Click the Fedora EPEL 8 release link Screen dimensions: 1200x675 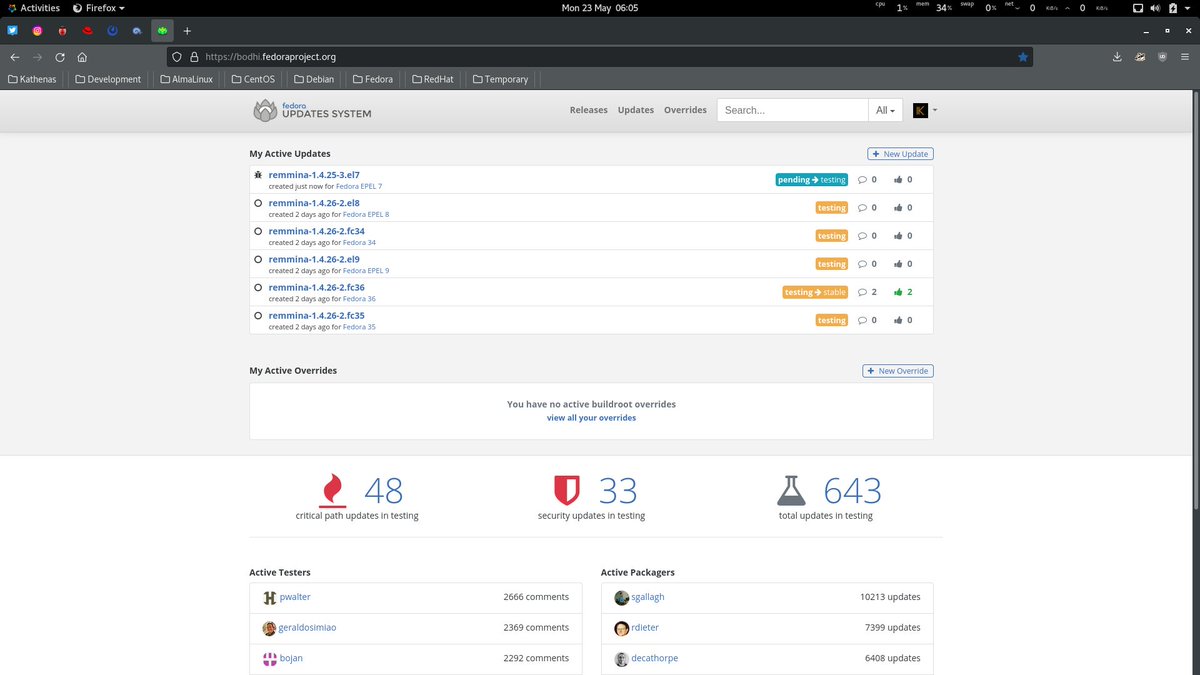(x=366, y=215)
